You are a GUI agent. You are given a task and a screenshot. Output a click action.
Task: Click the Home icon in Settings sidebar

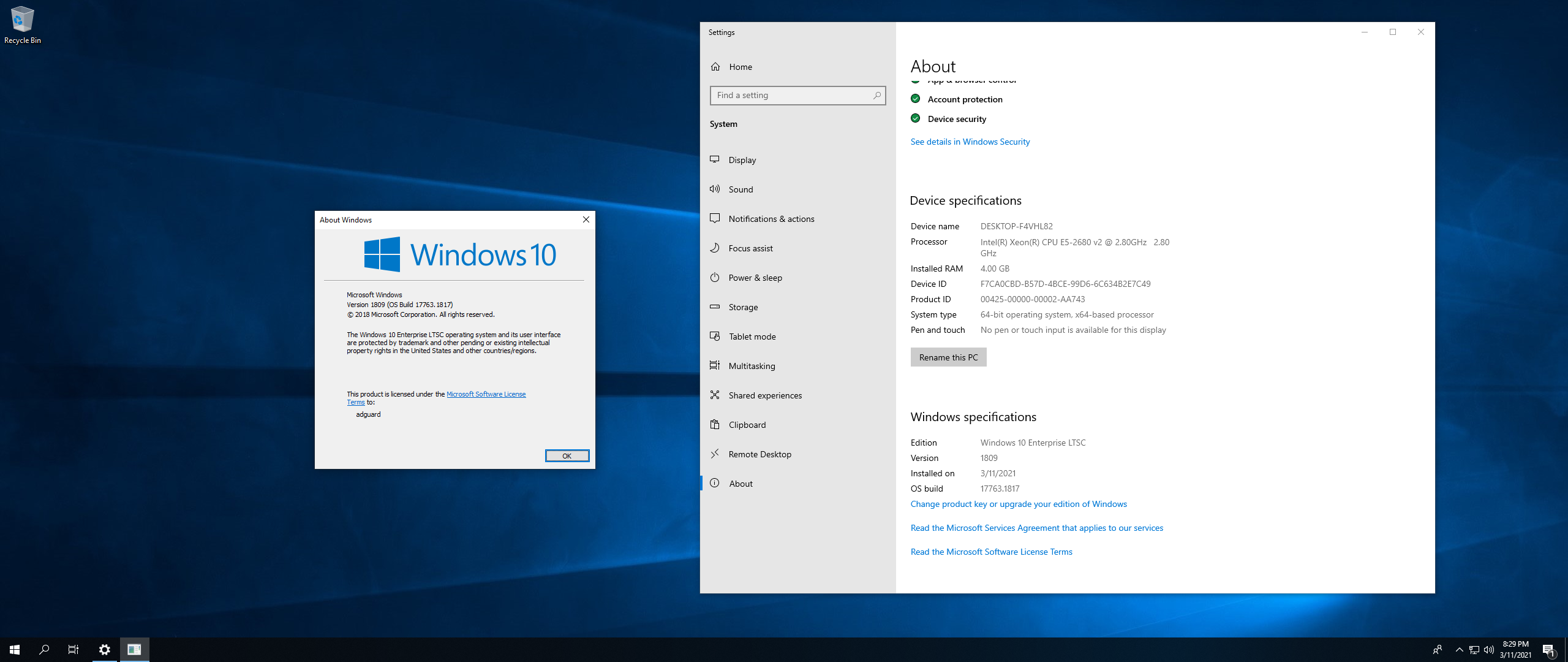point(715,66)
